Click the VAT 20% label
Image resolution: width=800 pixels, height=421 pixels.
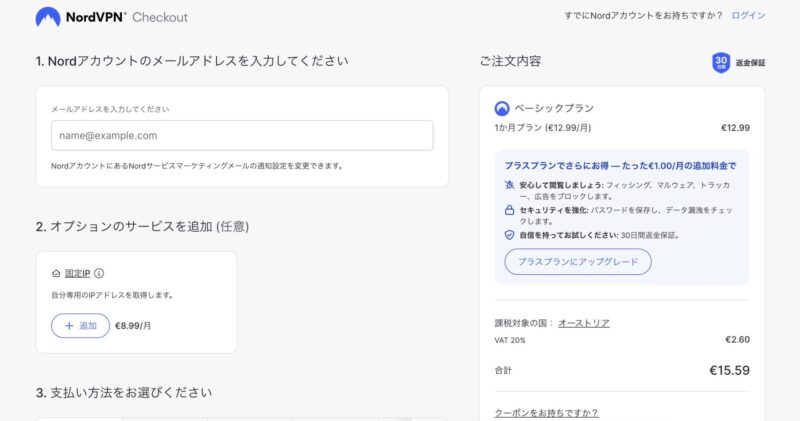[x=510, y=340]
